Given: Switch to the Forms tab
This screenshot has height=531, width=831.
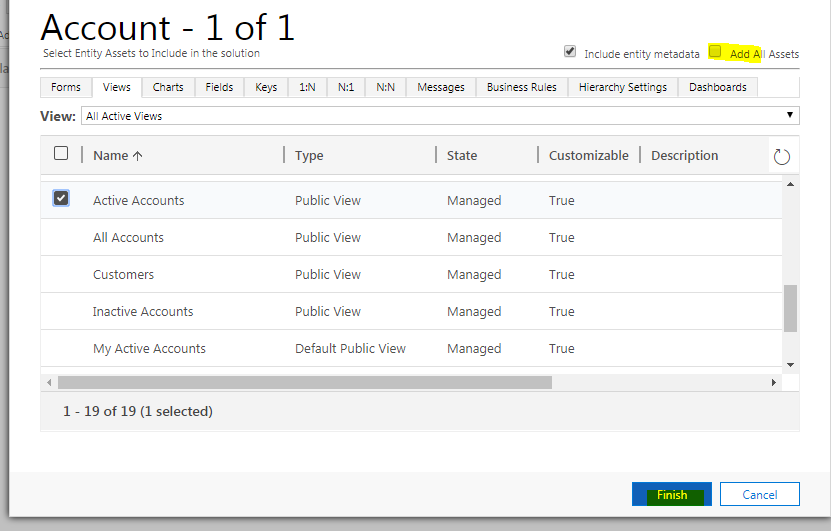Looking at the screenshot, I should [66, 88].
